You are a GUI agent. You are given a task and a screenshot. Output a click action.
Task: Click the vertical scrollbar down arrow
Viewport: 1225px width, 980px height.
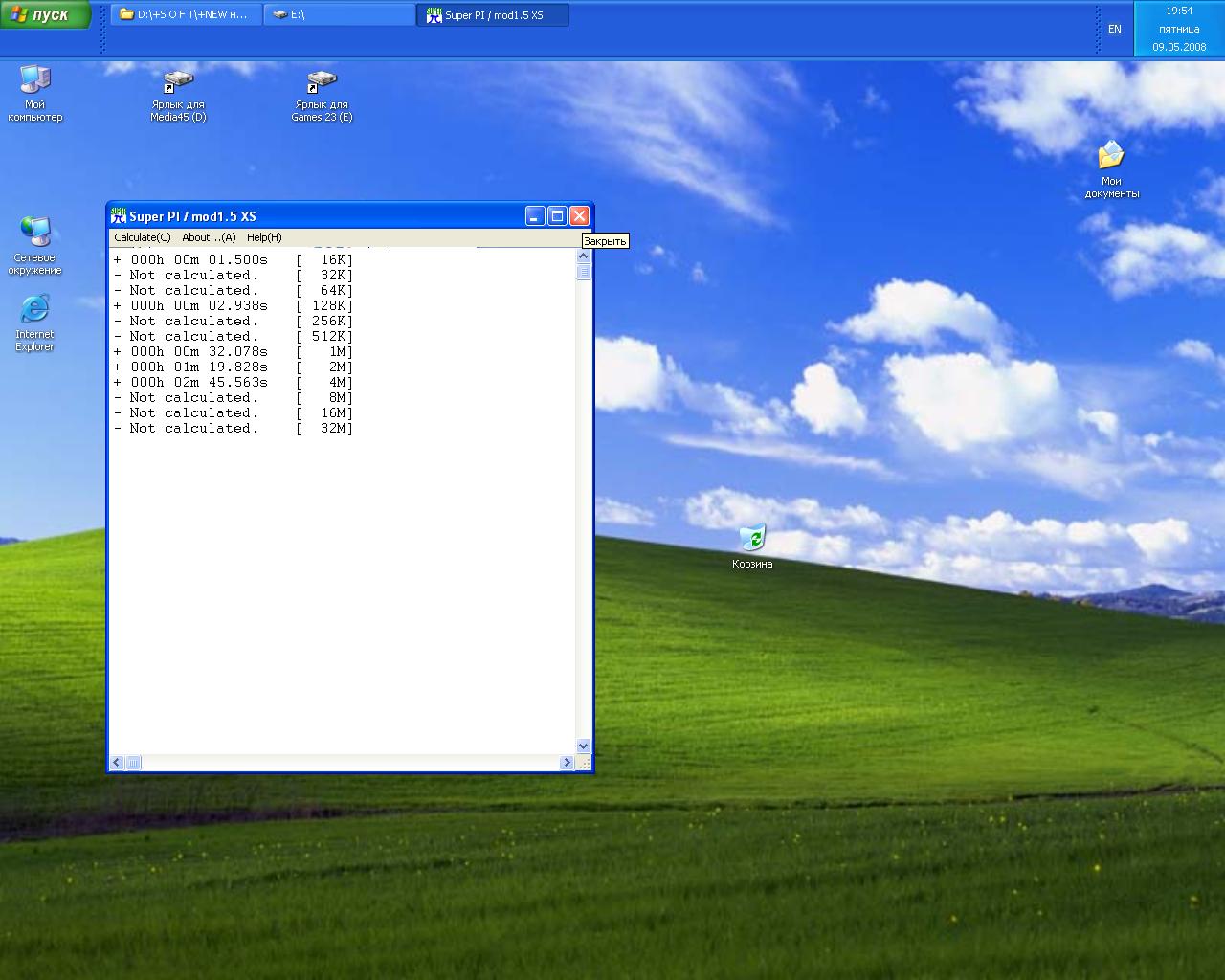584,746
